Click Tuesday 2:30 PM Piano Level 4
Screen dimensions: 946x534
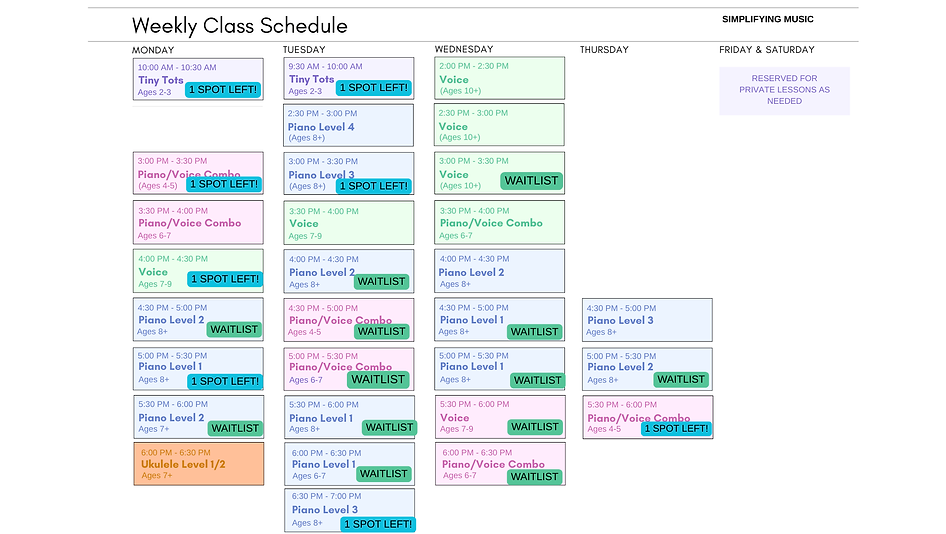349,126
